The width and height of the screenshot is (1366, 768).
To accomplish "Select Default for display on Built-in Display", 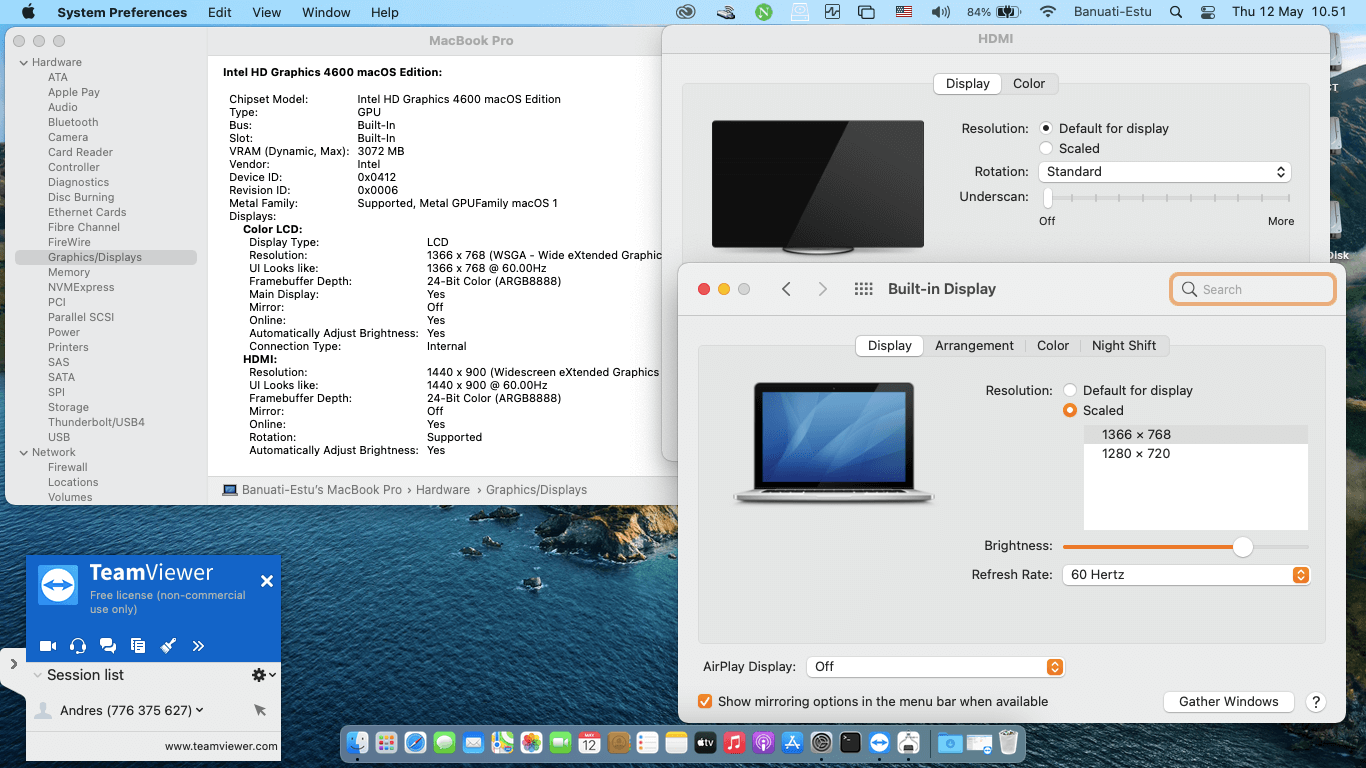I will click(x=1071, y=390).
